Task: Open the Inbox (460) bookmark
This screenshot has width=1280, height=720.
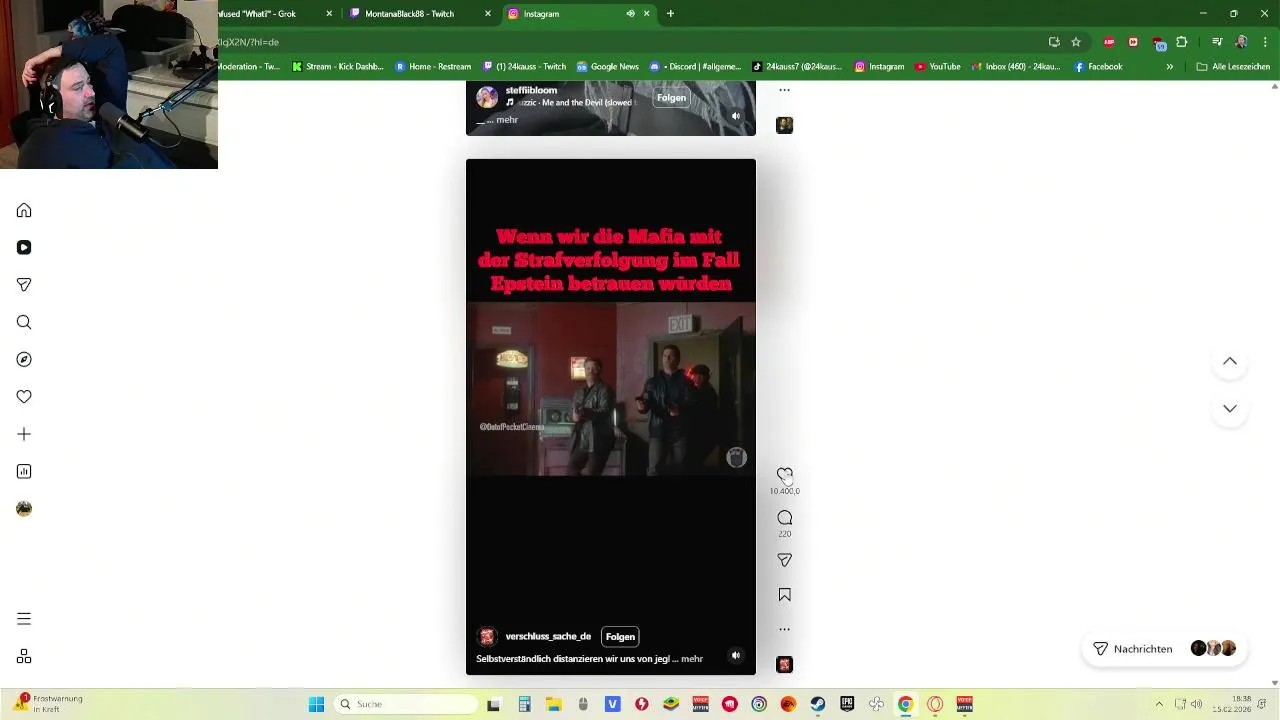Action: click(x=1016, y=67)
